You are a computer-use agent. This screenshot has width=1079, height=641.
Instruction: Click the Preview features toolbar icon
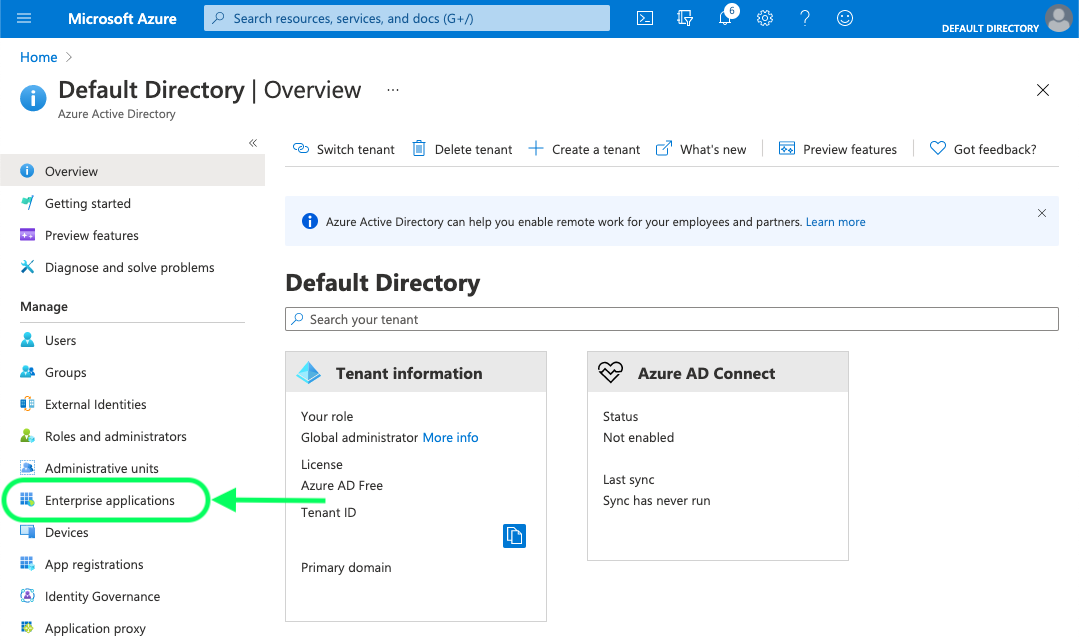click(x=787, y=149)
